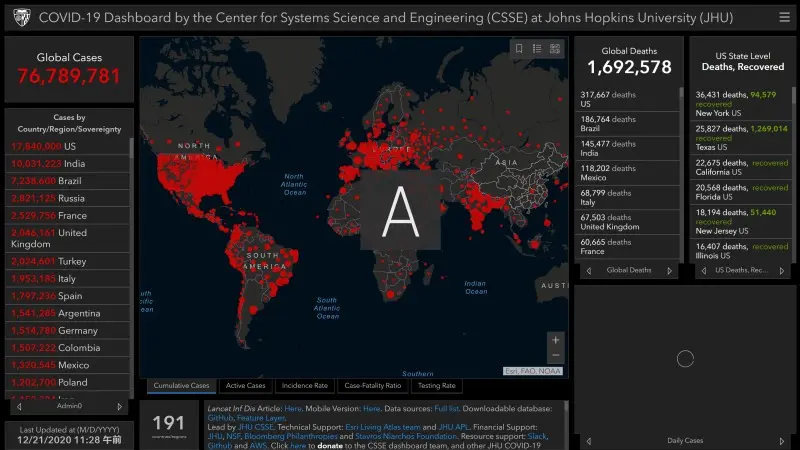
Task: Select Turkey row in cases list
Action: [67, 261]
